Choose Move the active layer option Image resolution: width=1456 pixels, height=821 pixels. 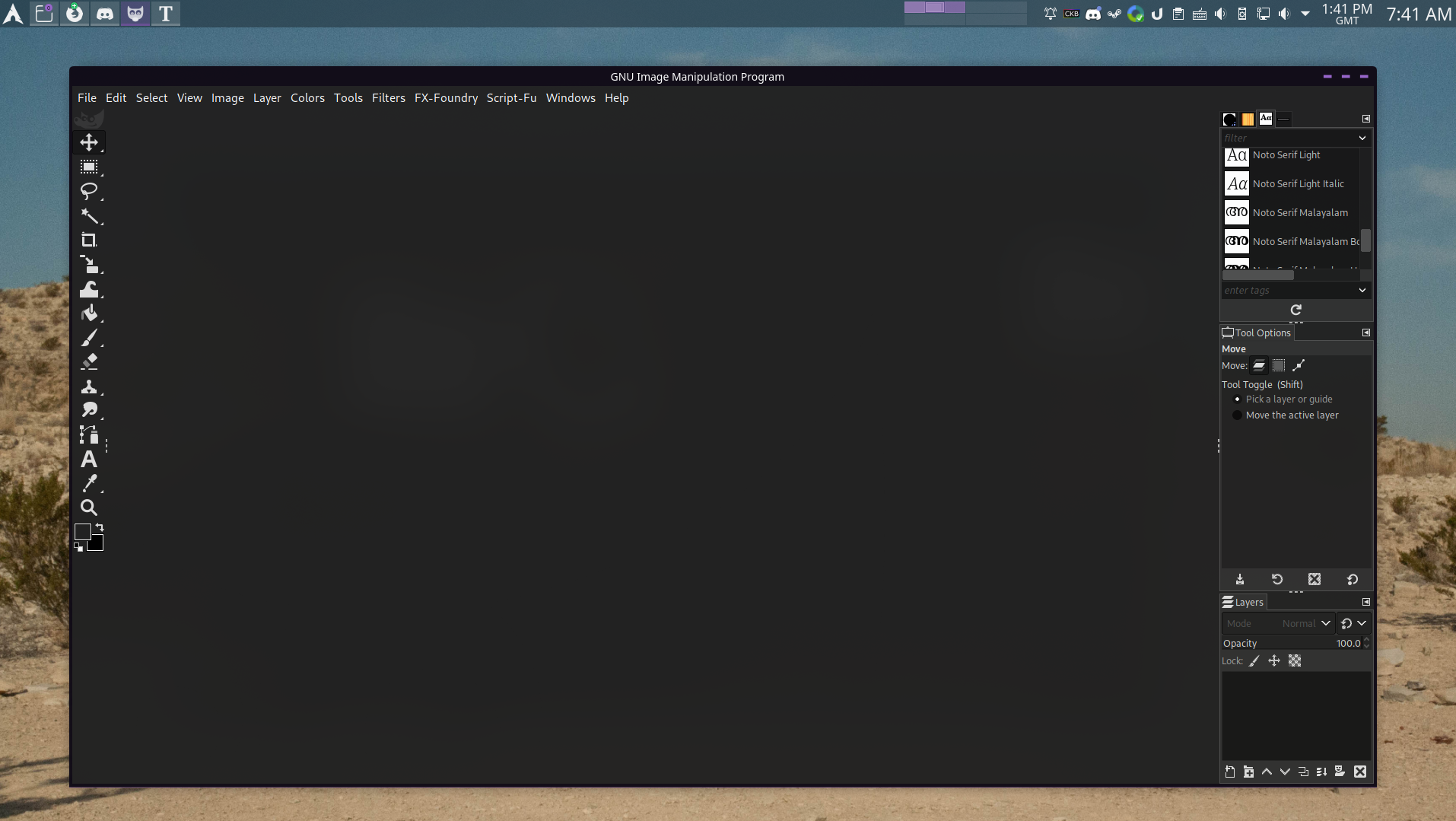1286,415
